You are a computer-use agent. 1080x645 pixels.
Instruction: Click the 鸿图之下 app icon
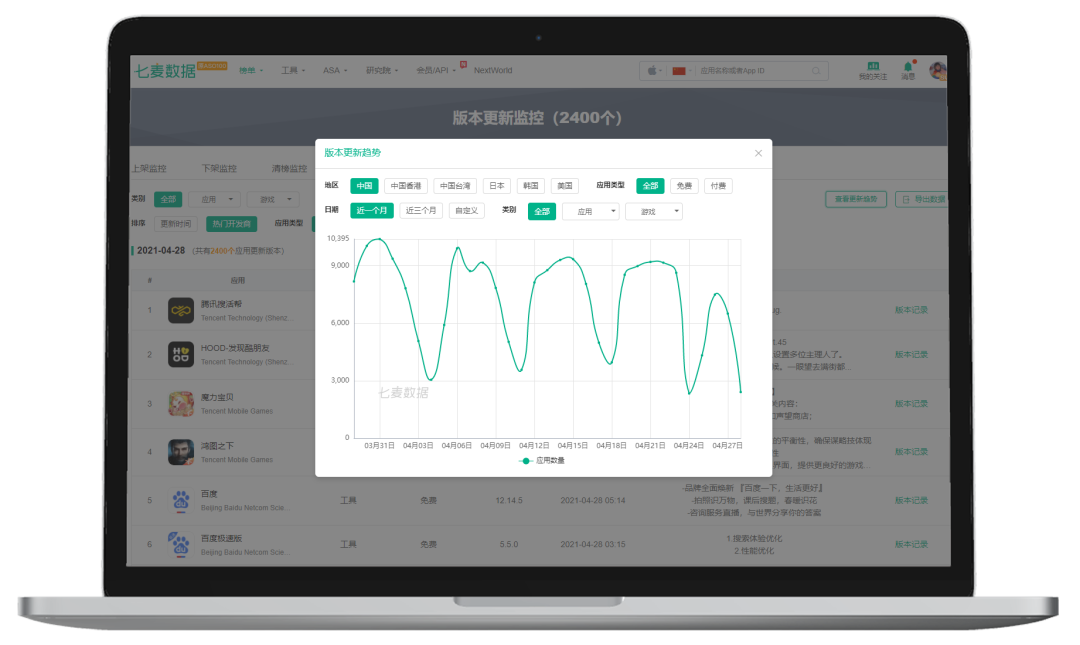180,452
